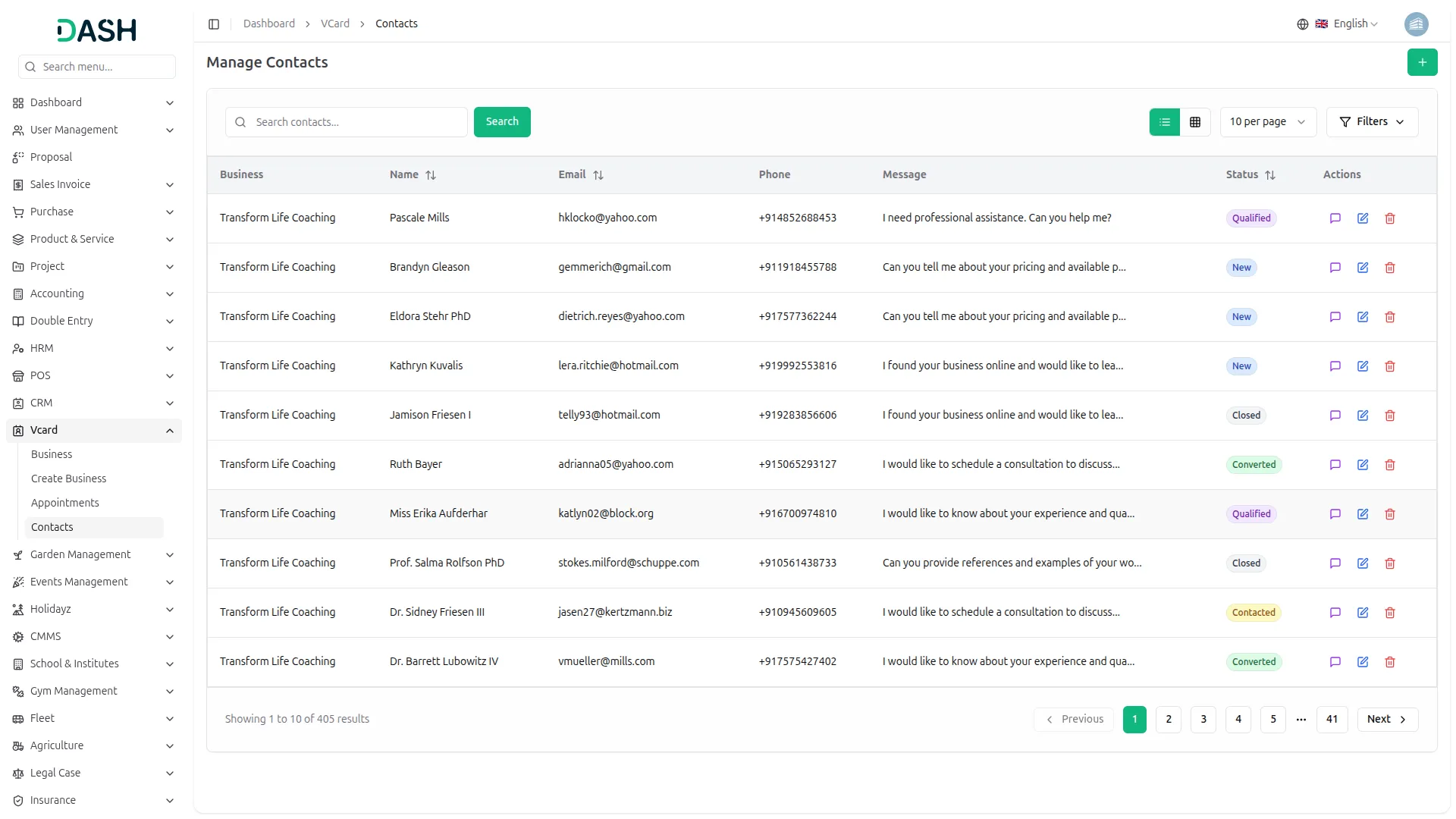Edit Dr. Barrett Lubowitz IV contact

(1363, 662)
